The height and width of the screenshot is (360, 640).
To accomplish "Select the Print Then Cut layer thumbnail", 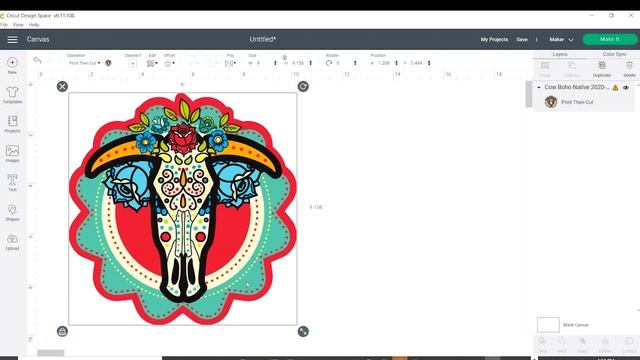I will [x=551, y=102].
